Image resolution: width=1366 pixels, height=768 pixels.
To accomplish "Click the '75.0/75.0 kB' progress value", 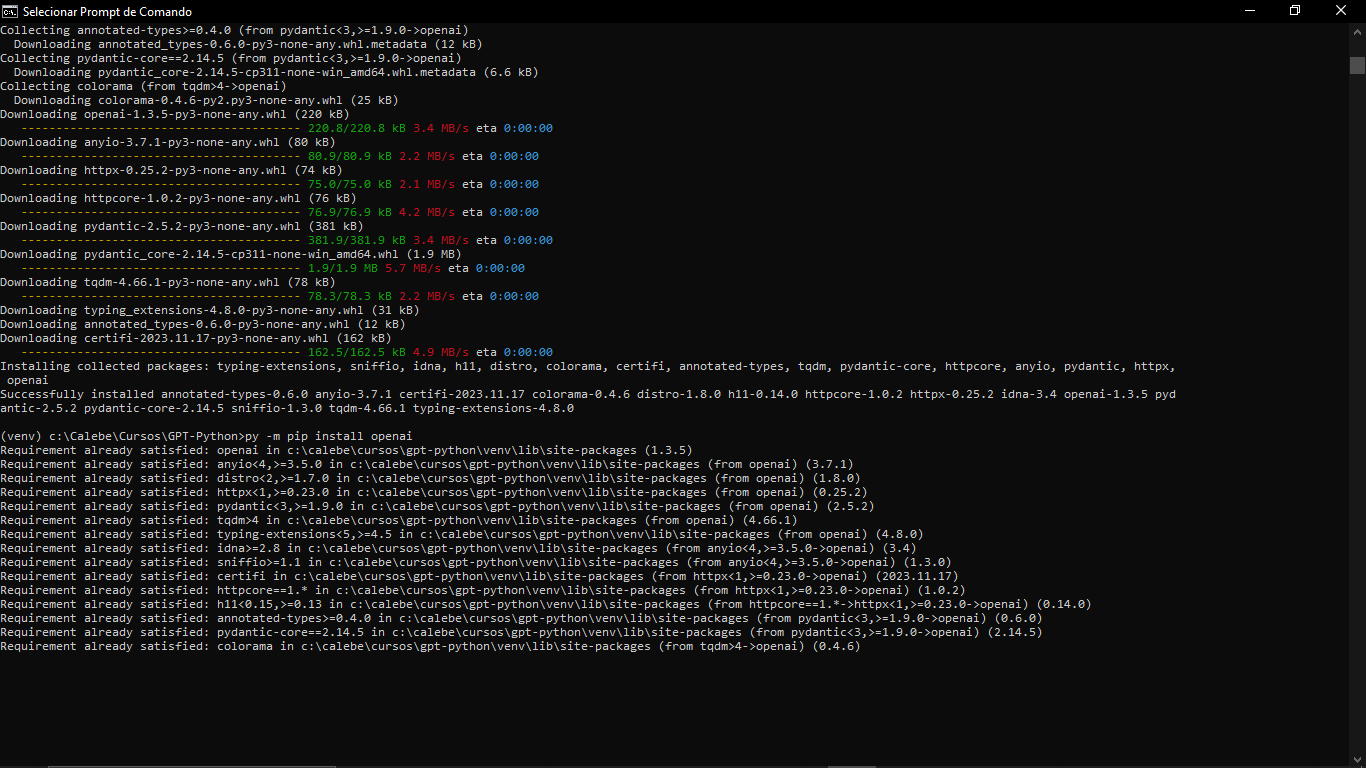I will (350, 184).
